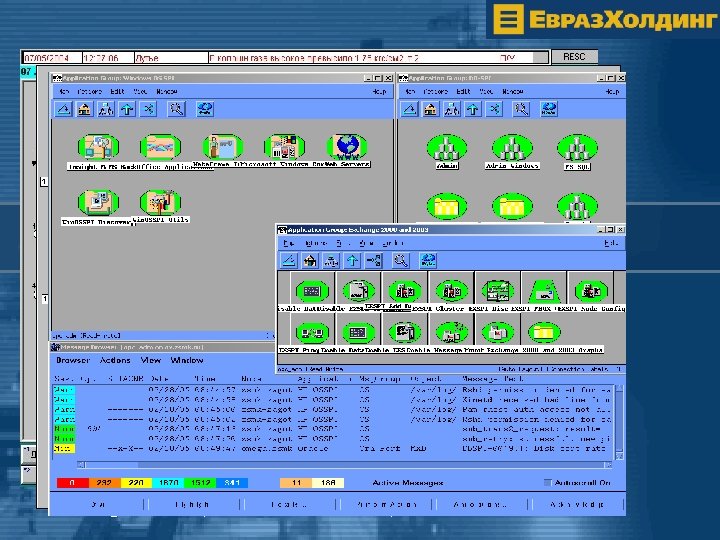Open Exchange 2000 and 2003 Graphs folder
Viewport: 720px width, 540px height.
pos(544,332)
